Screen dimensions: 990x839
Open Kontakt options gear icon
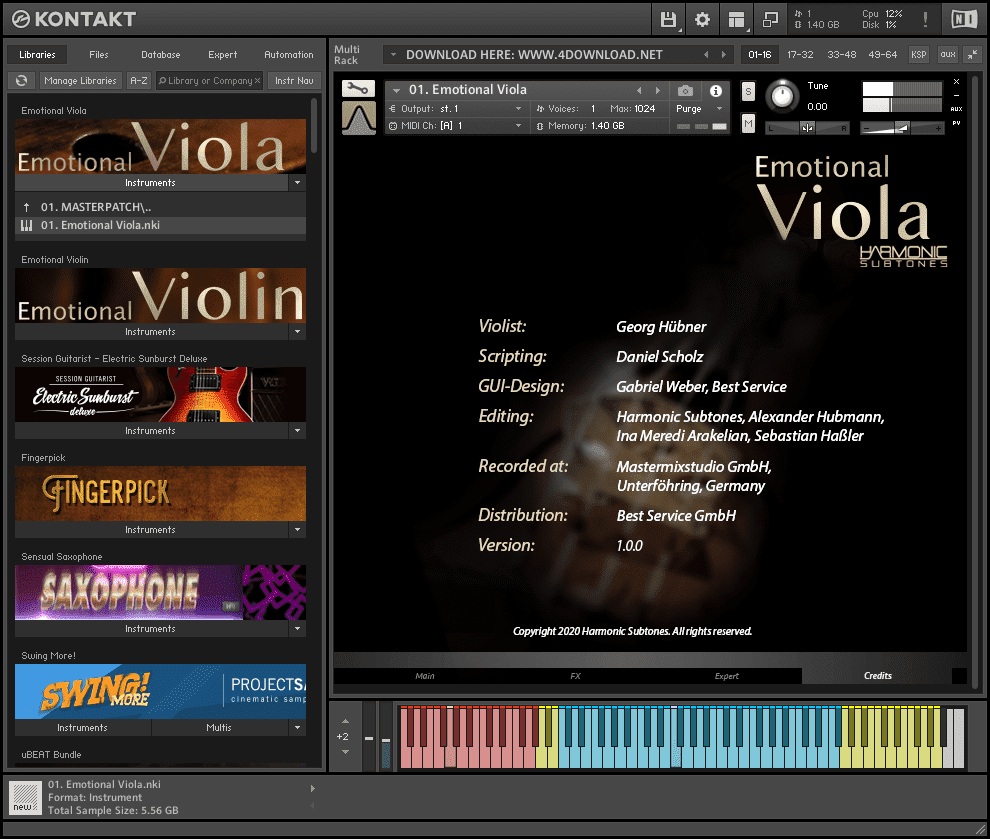click(702, 20)
